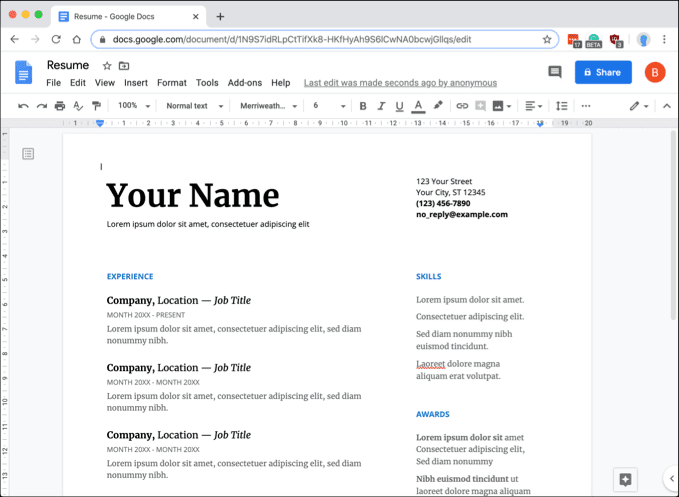The height and width of the screenshot is (497, 679).
Task: Print the document with printer icon
Action: [60, 106]
